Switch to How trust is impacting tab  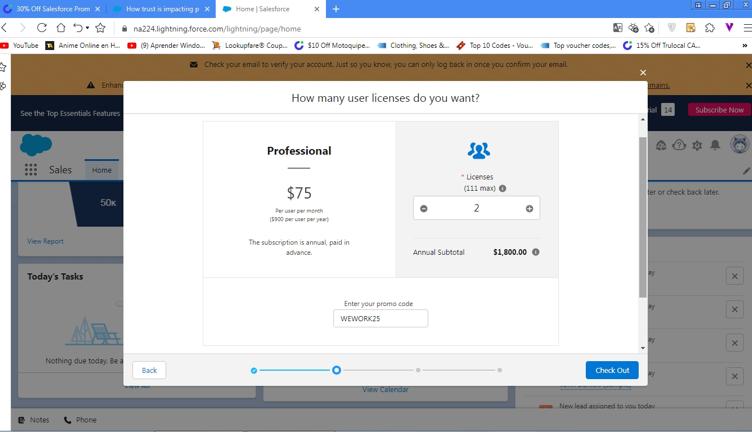pyautogui.click(x=162, y=9)
